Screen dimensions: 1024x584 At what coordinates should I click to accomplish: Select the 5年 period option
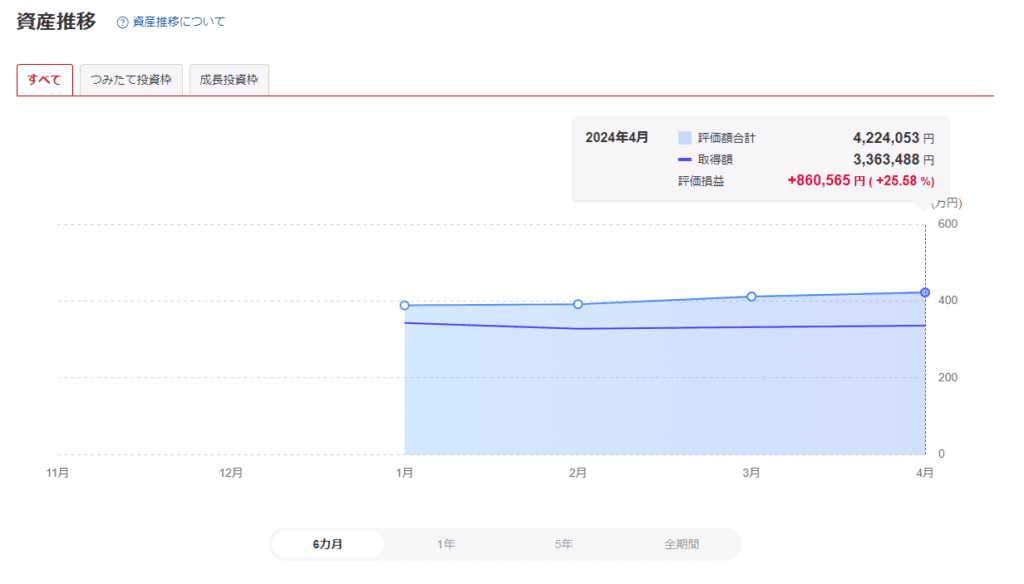(564, 544)
